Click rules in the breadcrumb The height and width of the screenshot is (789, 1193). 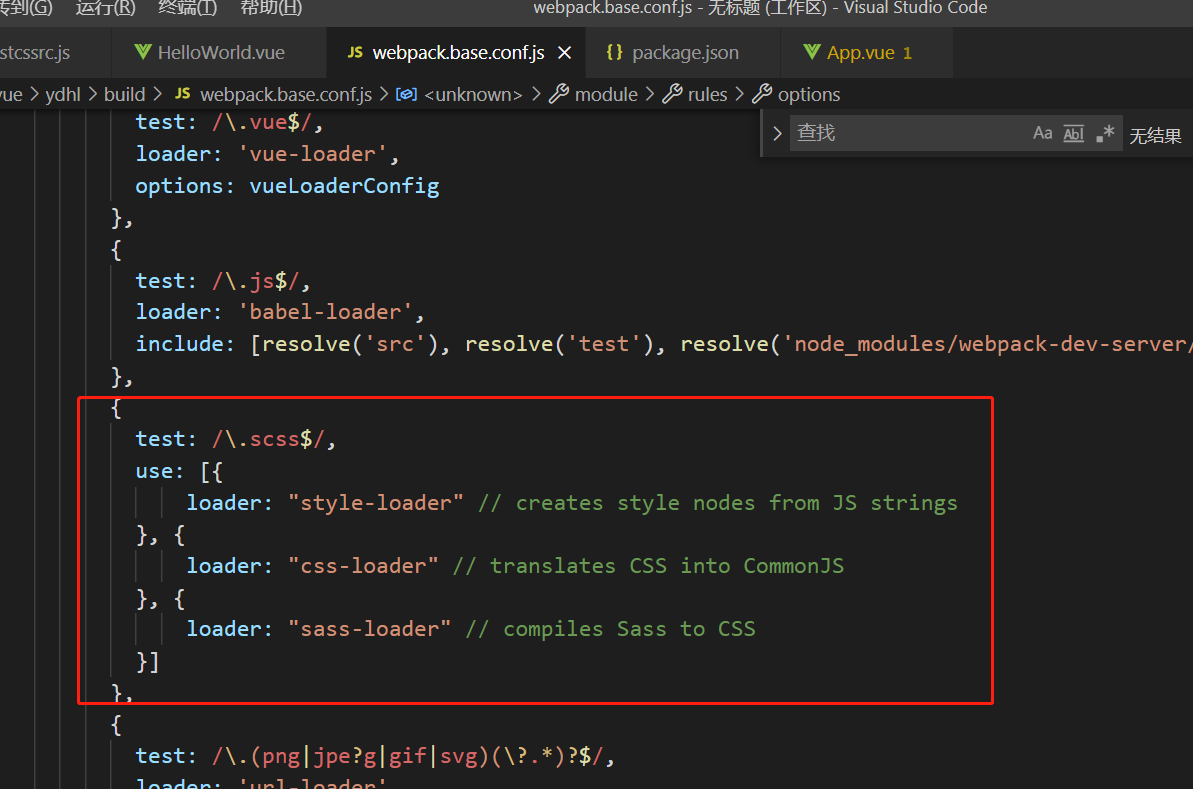708,94
